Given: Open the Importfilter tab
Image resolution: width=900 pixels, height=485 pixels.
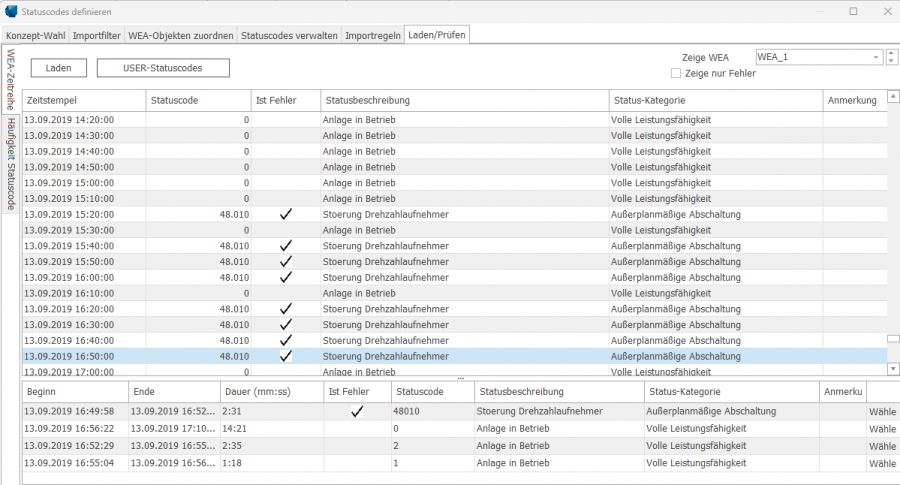Looking at the screenshot, I should (x=96, y=36).
